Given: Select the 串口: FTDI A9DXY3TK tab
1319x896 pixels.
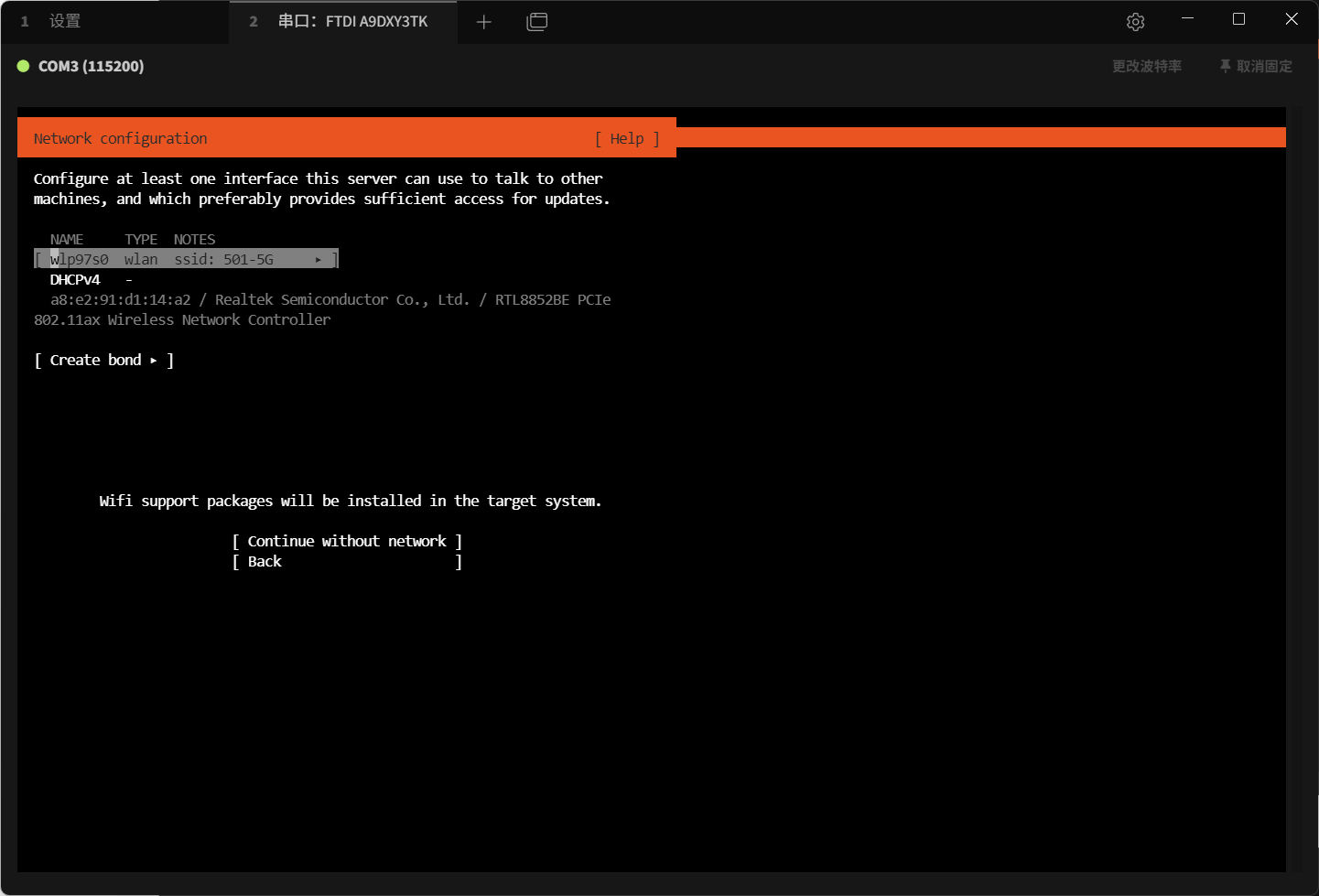Looking at the screenshot, I should 352,21.
